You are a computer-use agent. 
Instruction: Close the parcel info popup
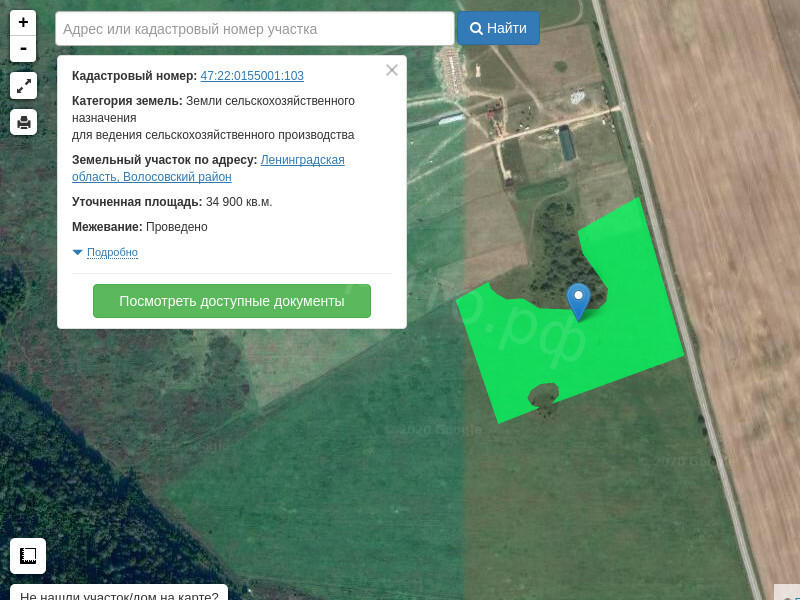[x=392, y=70]
